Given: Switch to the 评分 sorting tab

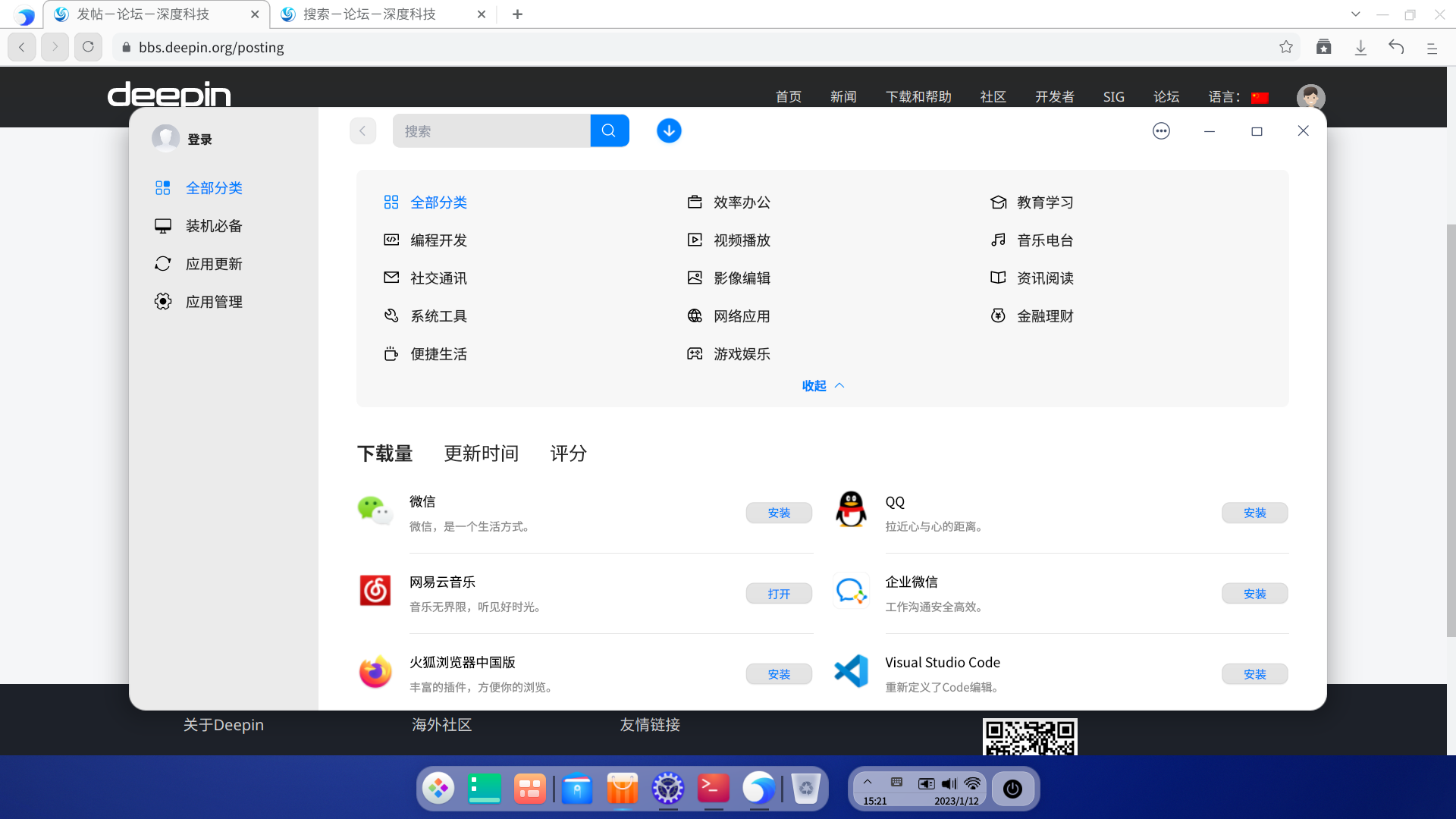Looking at the screenshot, I should tap(568, 453).
